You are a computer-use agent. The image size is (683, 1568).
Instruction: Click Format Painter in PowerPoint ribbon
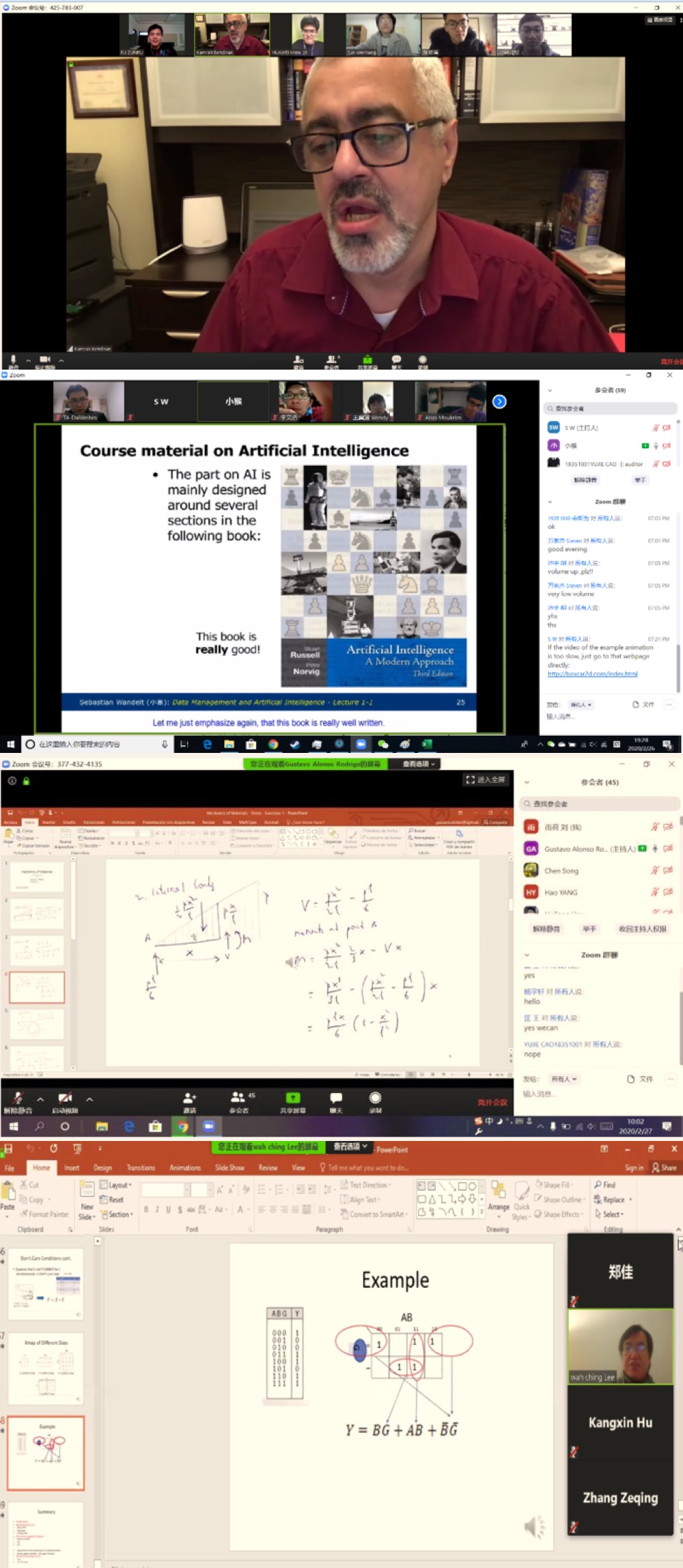[x=44, y=1214]
